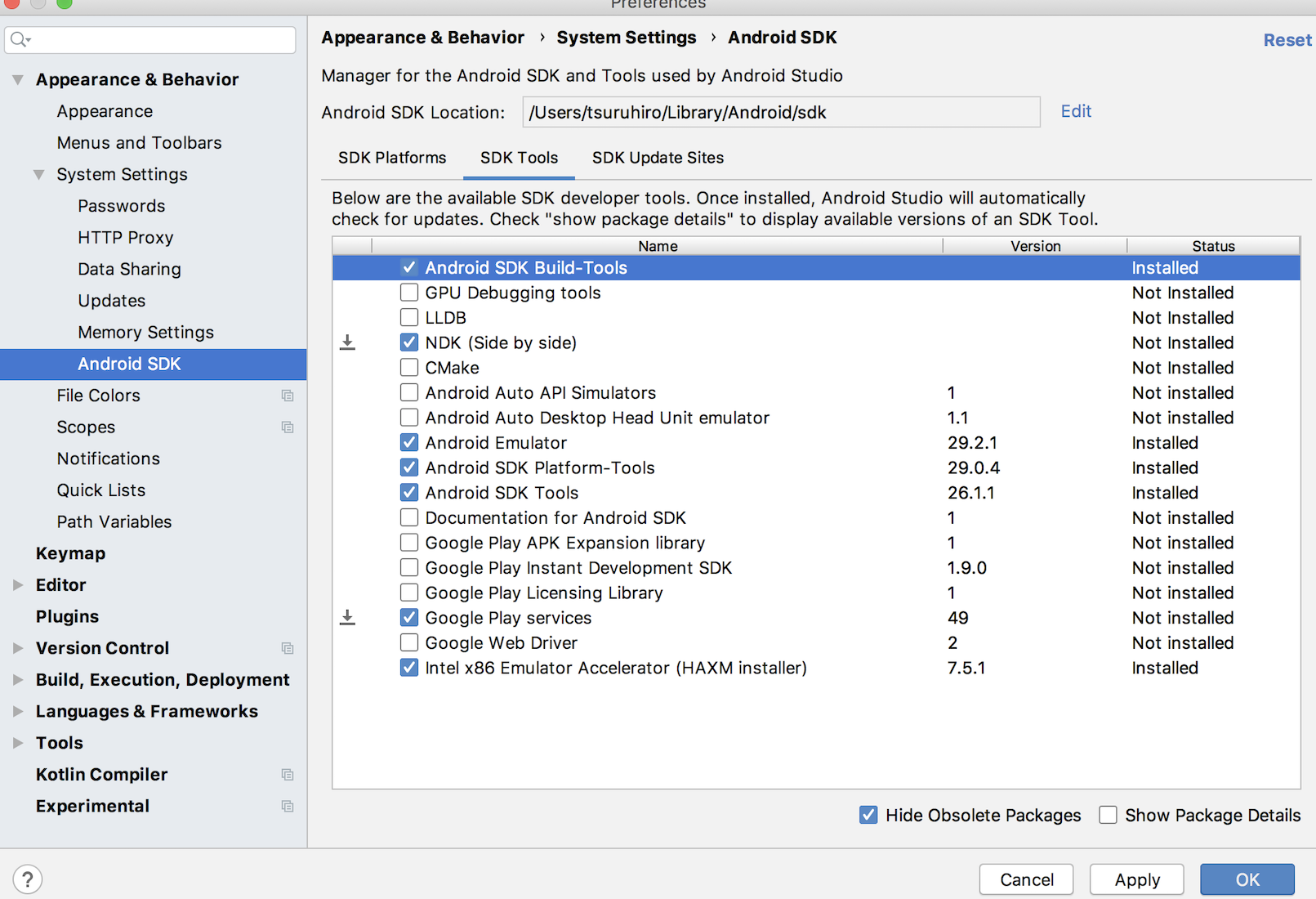
Task: Expand the Editor tree arrow
Action: pyautogui.click(x=18, y=585)
